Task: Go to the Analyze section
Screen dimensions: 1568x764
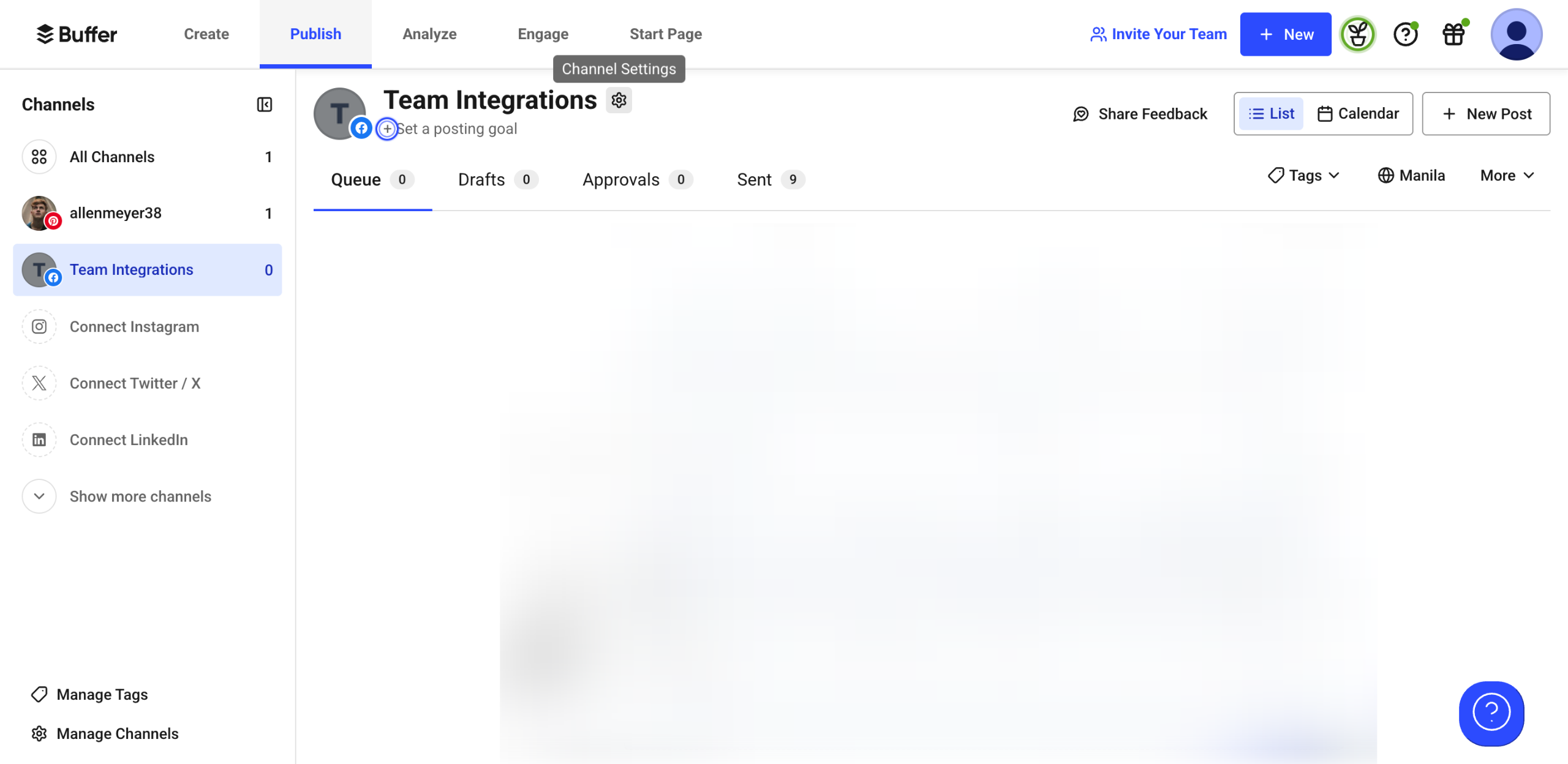Action: click(x=429, y=34)
